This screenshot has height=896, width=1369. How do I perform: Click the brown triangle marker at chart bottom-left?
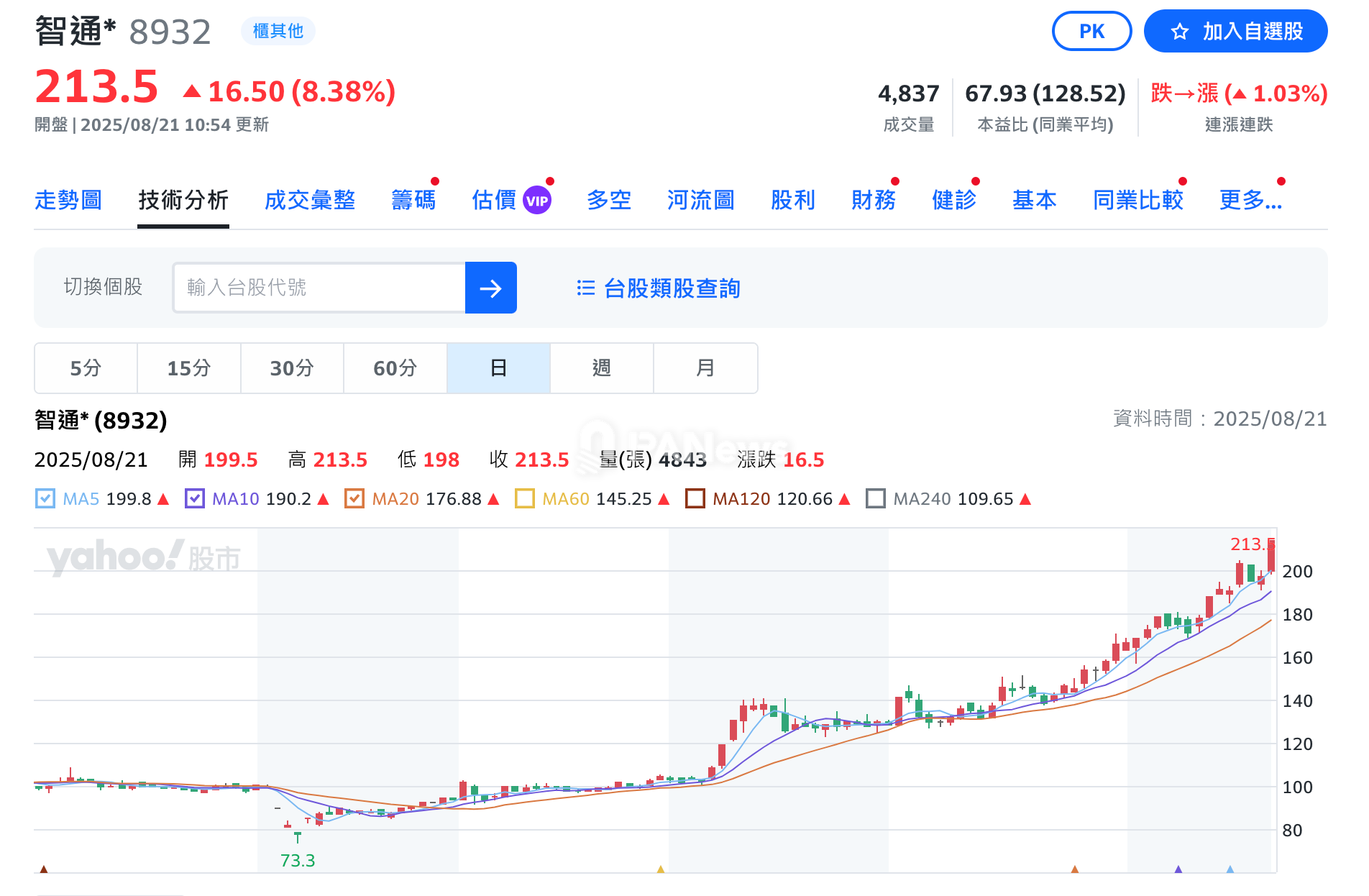point(44,869)
